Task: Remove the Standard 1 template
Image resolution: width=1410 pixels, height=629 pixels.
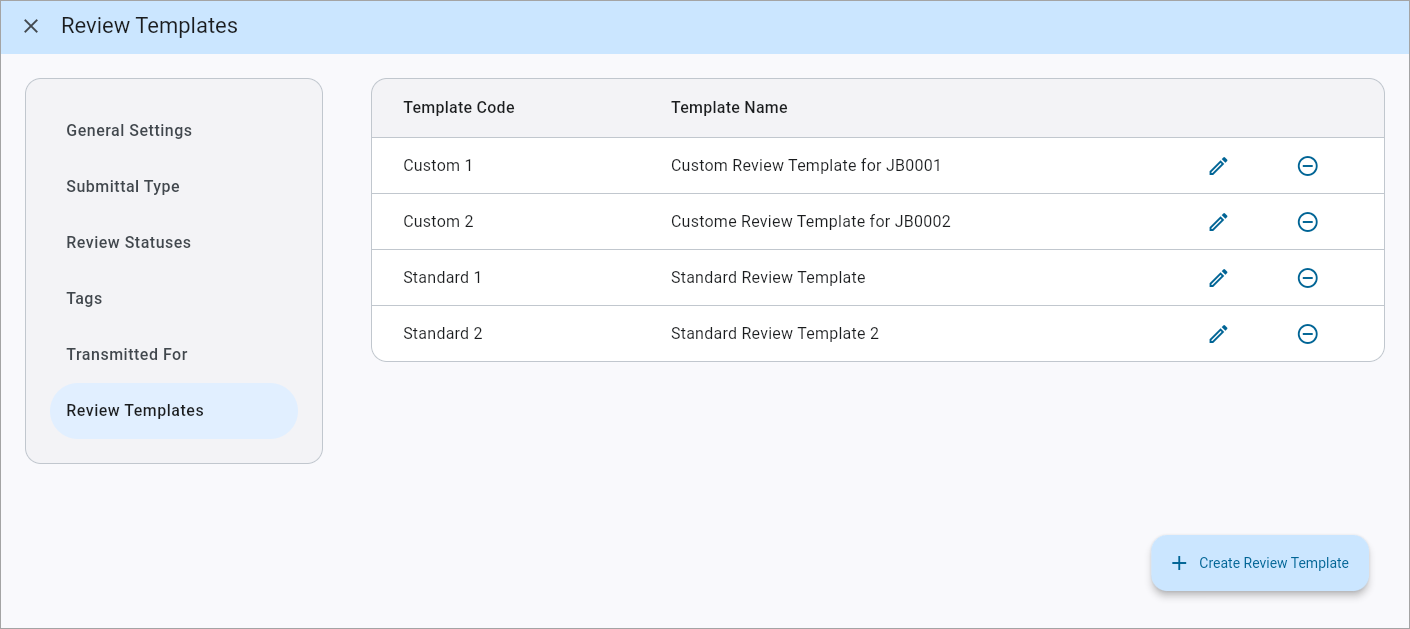Action: [1308, 277]
